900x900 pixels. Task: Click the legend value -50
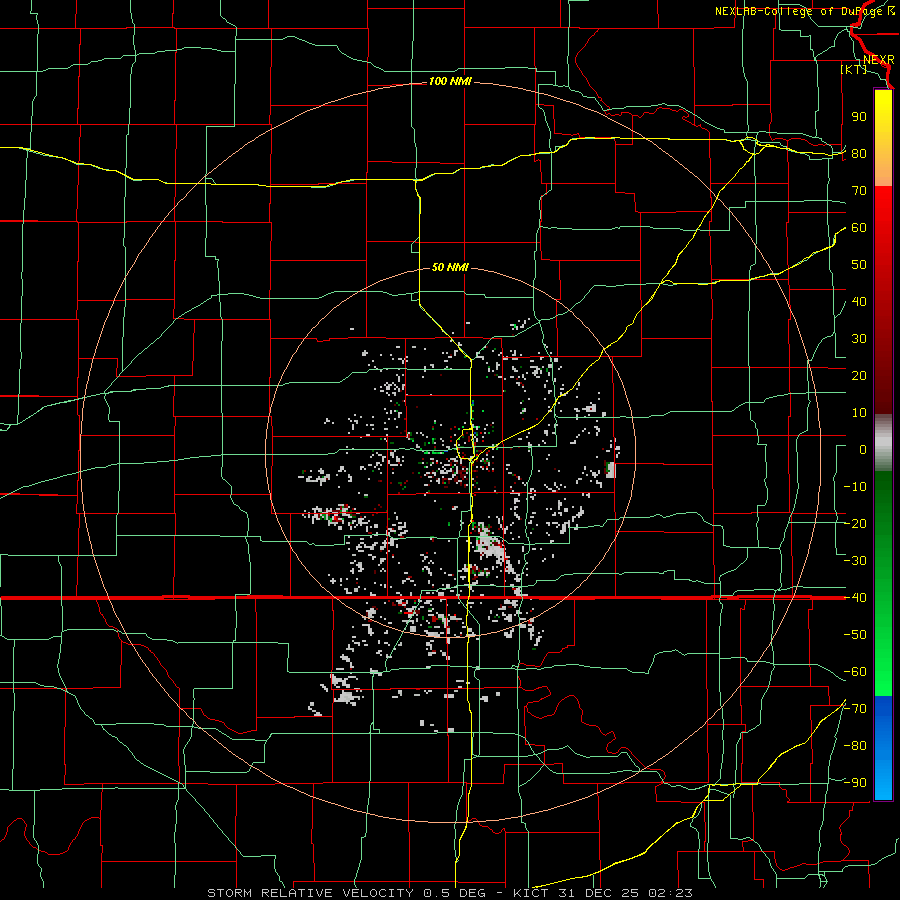[x=855, y=635]
